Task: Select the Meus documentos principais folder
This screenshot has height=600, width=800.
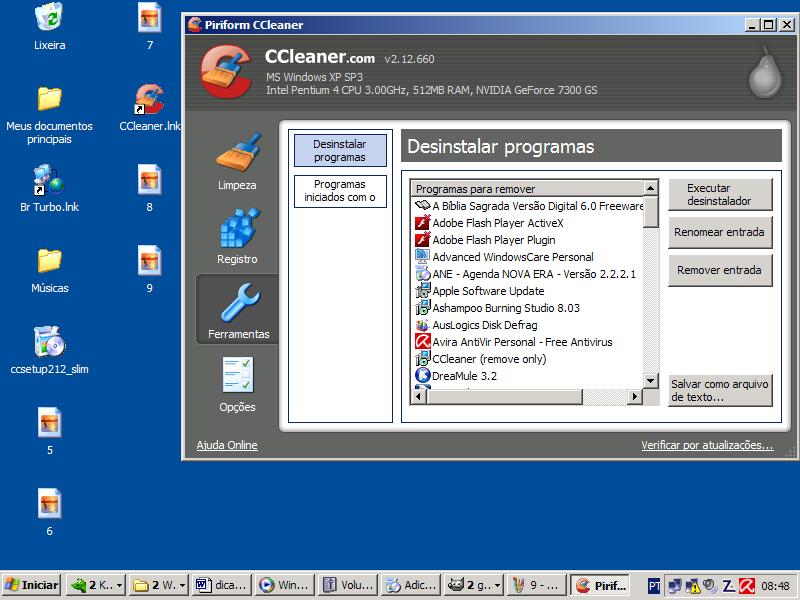Action: [49, 115]
